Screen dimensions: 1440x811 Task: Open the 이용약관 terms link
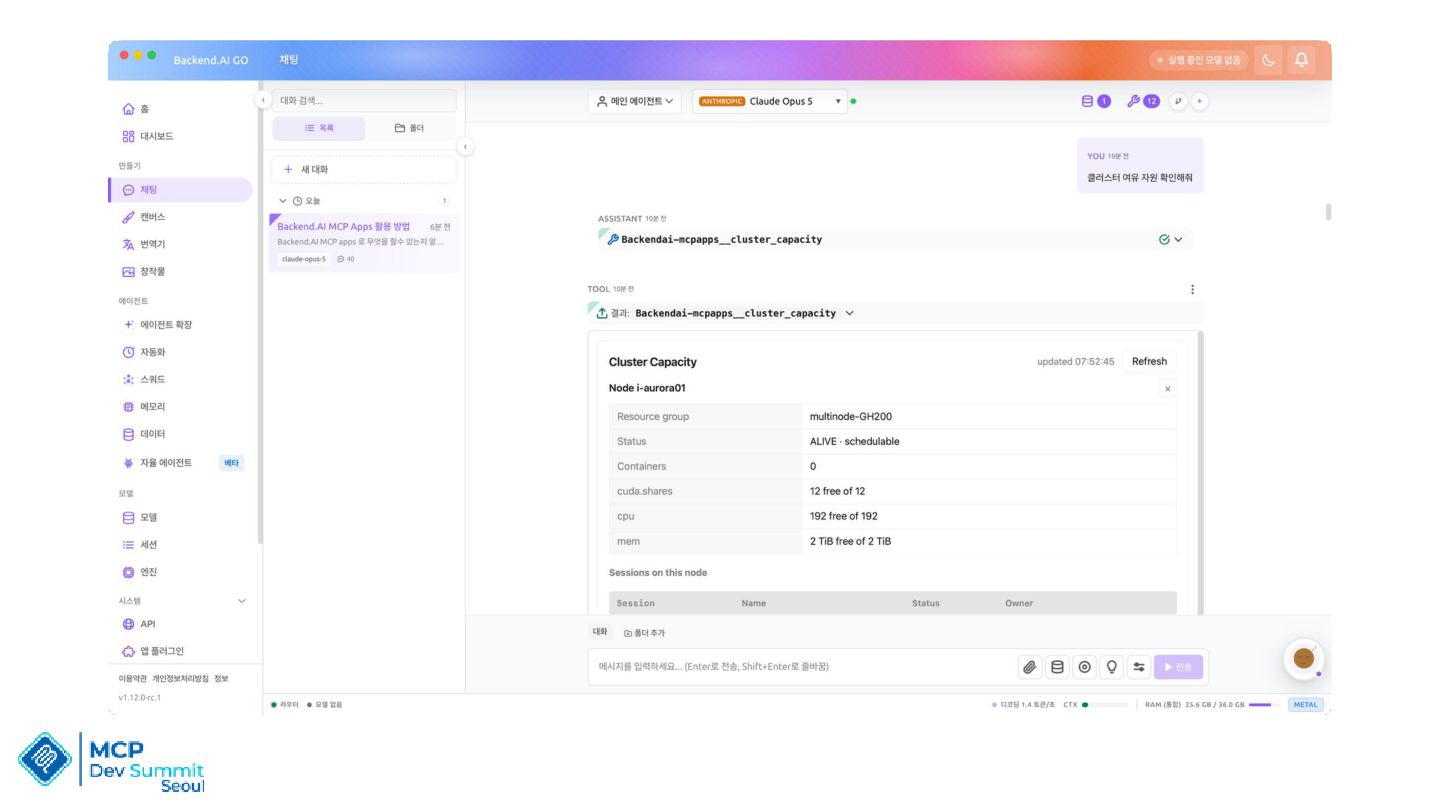click(133, 679)
